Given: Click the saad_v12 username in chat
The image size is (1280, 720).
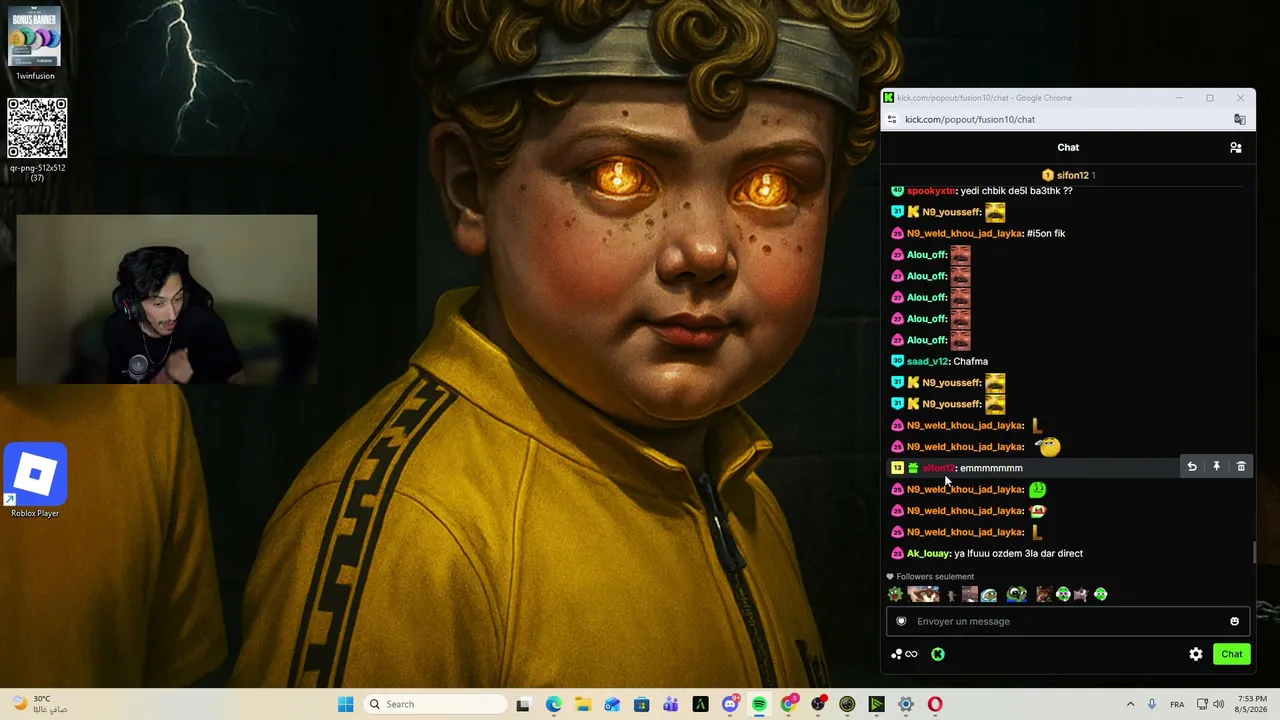Looking at the screenshot, I should coord(928,362).
